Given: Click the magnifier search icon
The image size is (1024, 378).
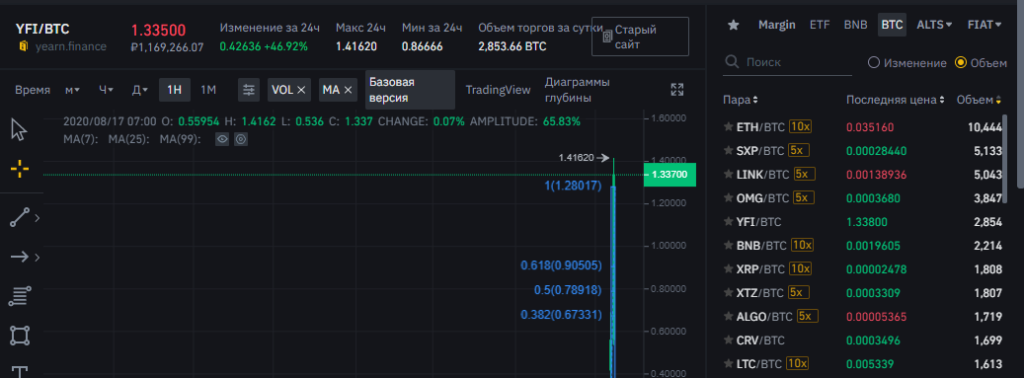Looking at the screenshot, I should (x=731, y=63).
